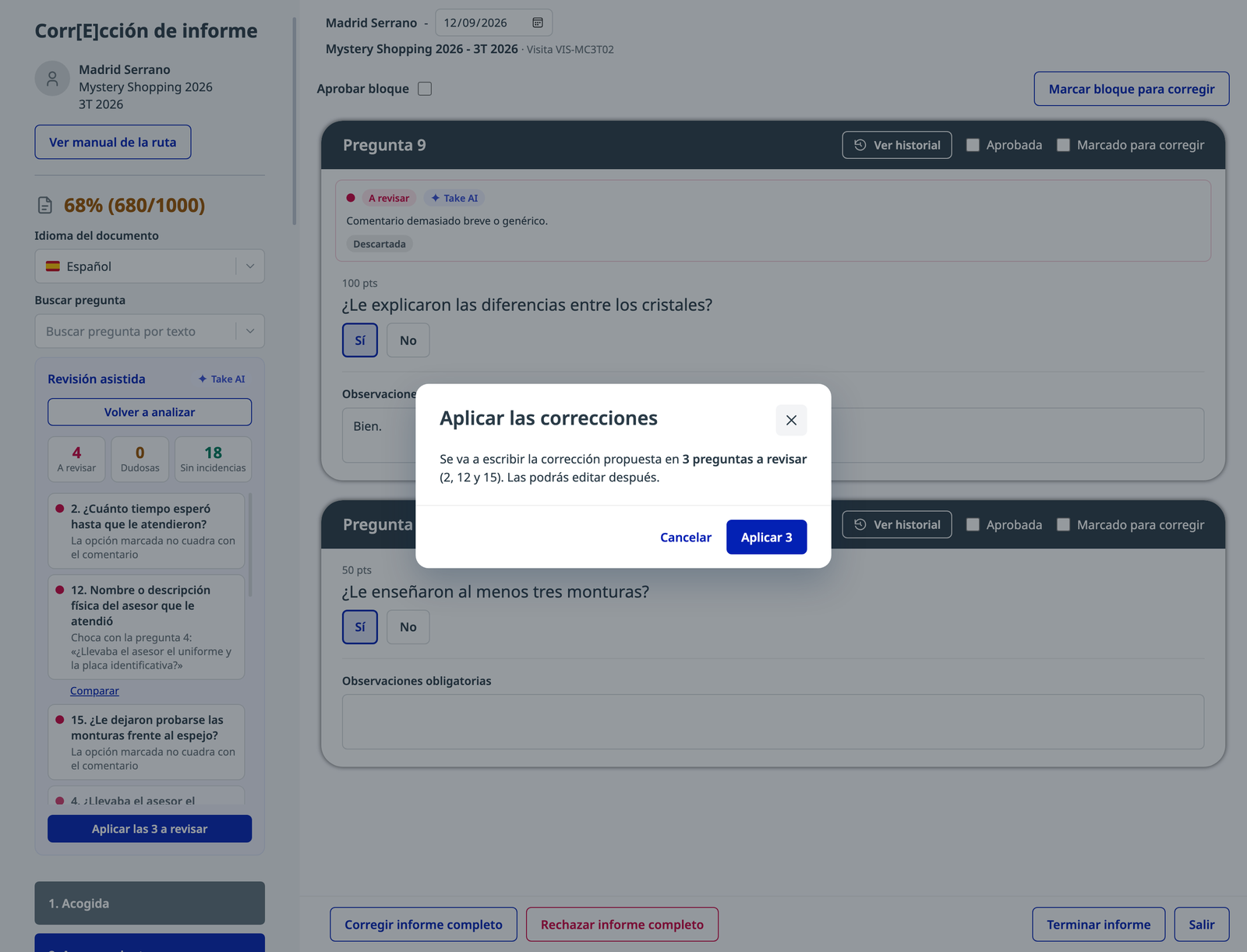Select Sí for the cristales question
Viewport: 1247px width, 952px height.
(x=360, y=340)
